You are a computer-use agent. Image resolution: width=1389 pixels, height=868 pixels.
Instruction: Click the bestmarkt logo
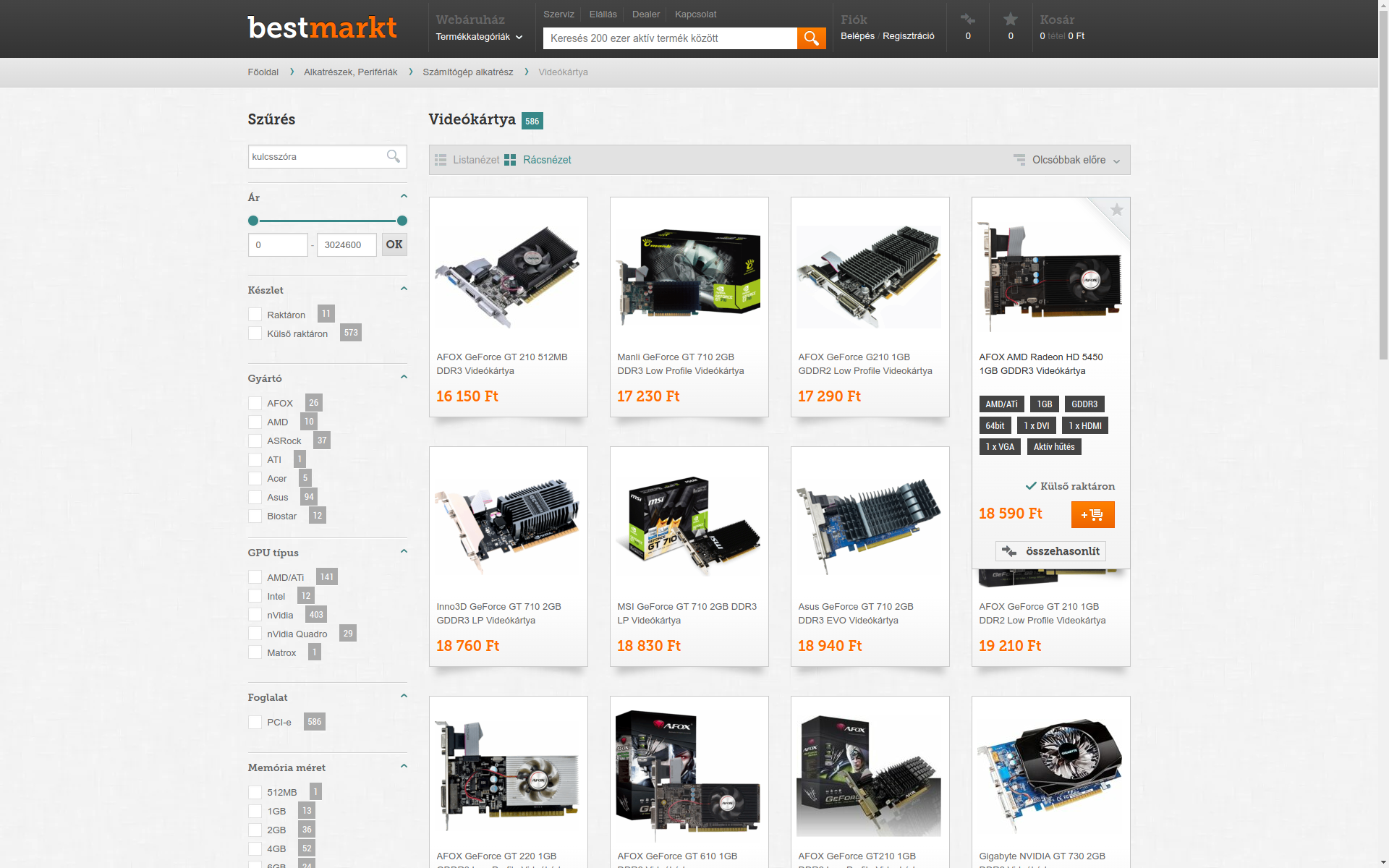click(322, 27)
